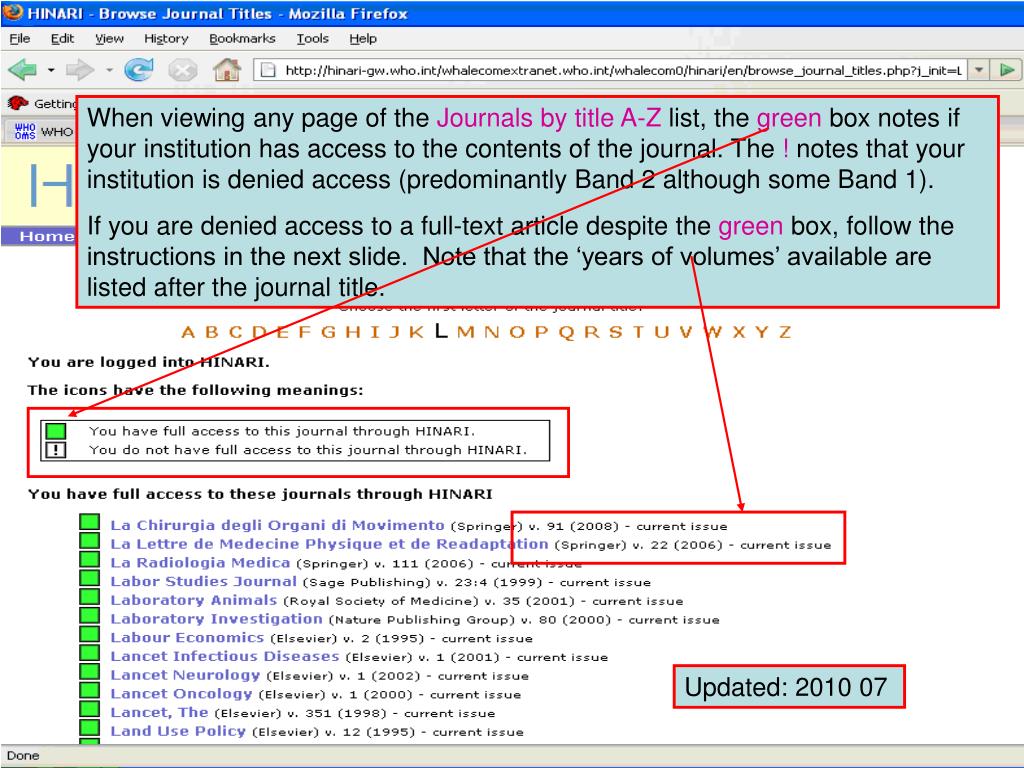This screenshot has height=768, width=1024.
Task: Open the Back history dropdown arrow
Action: [51, 69]
